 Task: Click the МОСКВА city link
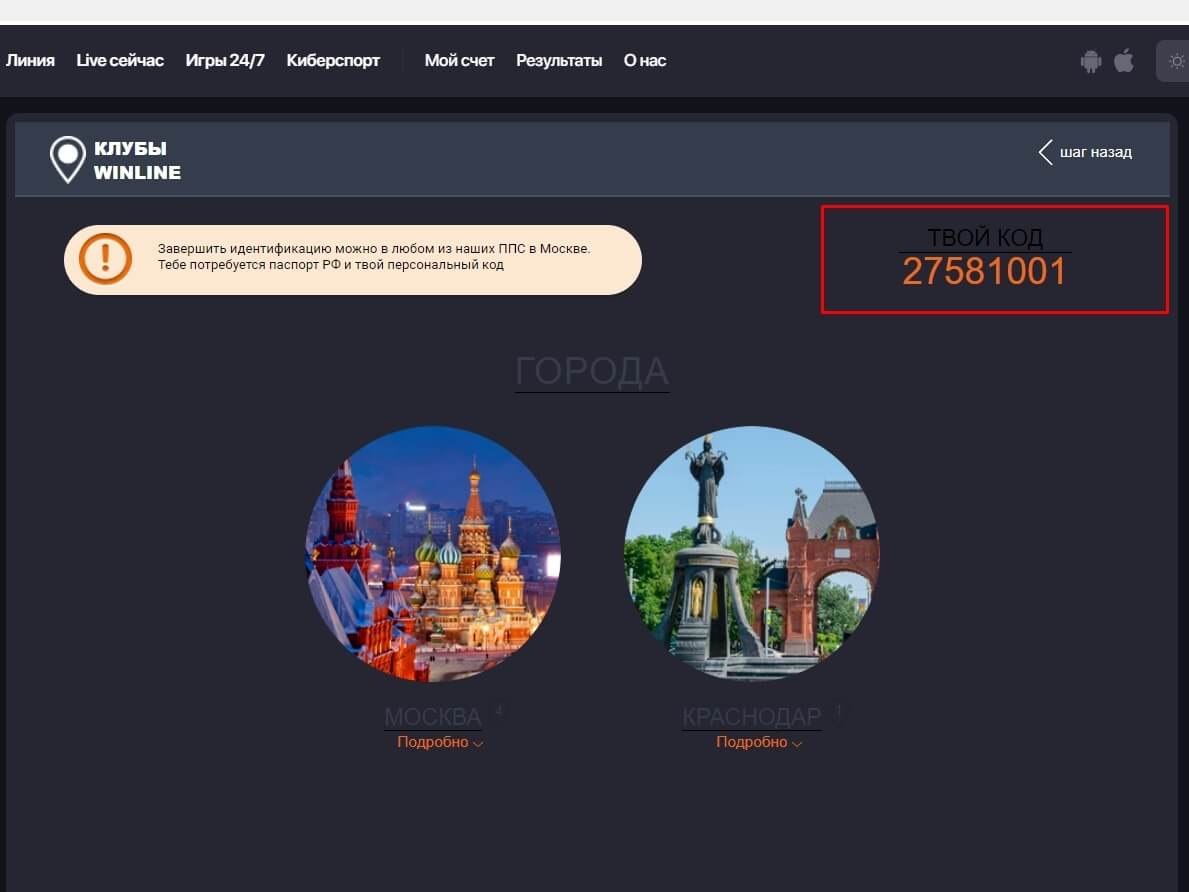[432, 717]
